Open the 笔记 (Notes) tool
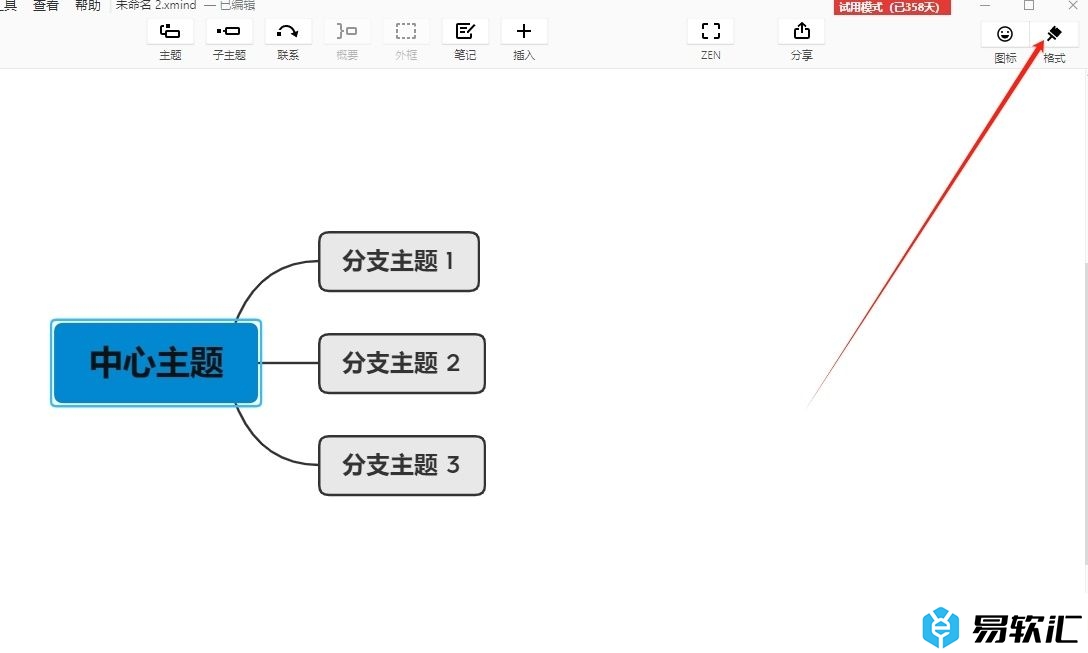 point(465,31)
